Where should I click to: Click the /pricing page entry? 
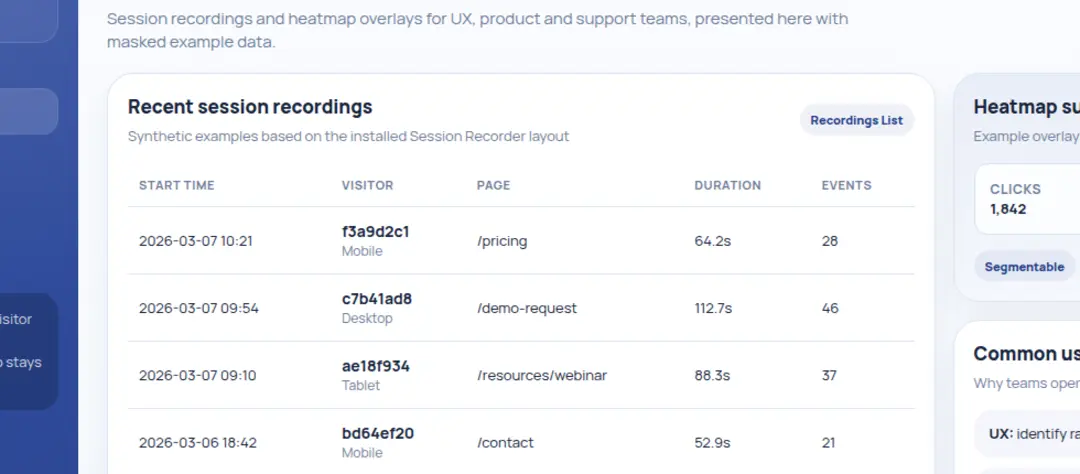502,241
